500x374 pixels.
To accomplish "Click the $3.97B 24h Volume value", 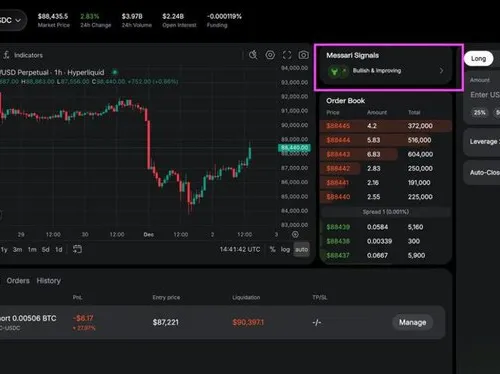I will [x=132, y=16].
